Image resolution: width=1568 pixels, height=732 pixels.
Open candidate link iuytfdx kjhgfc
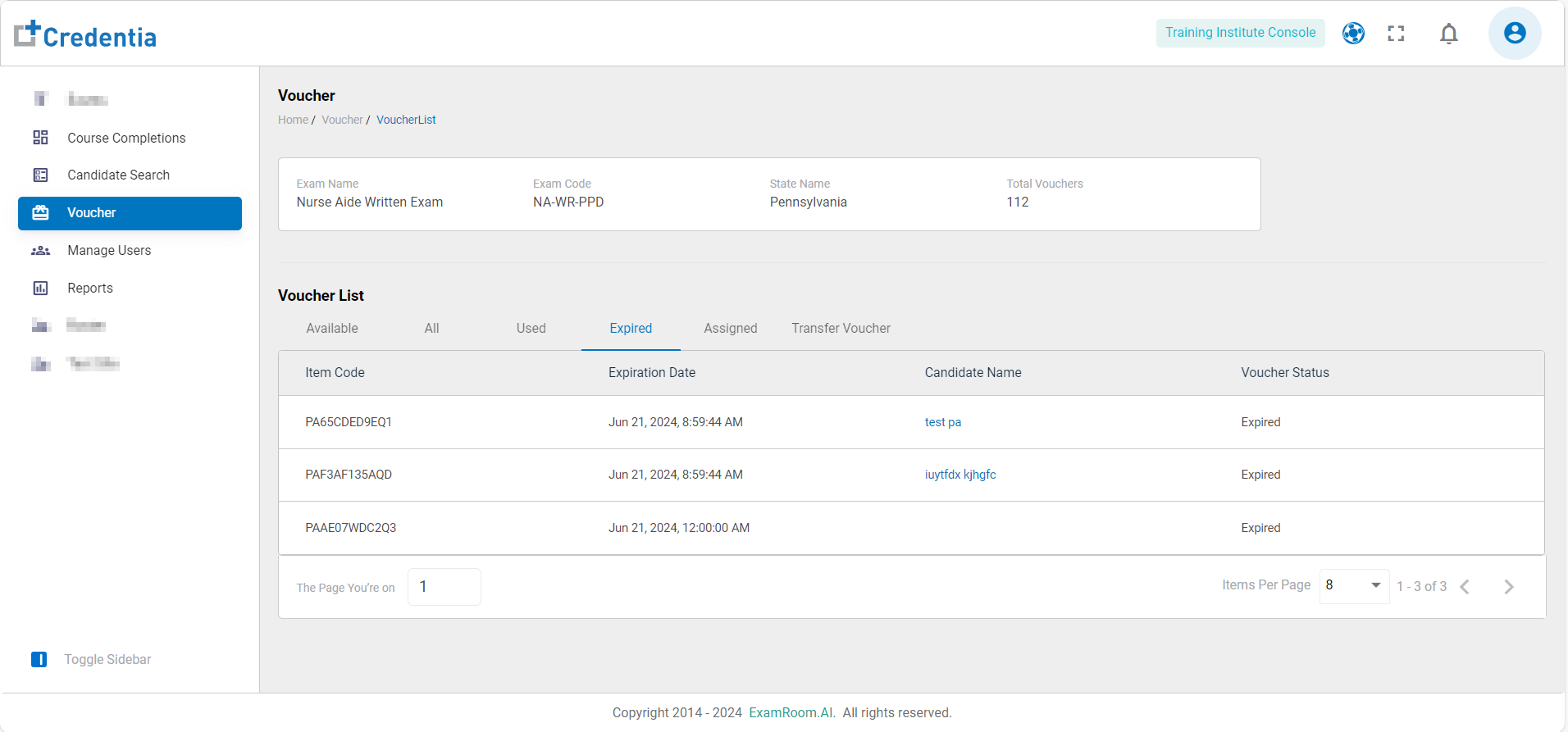(x=960, y=475)
